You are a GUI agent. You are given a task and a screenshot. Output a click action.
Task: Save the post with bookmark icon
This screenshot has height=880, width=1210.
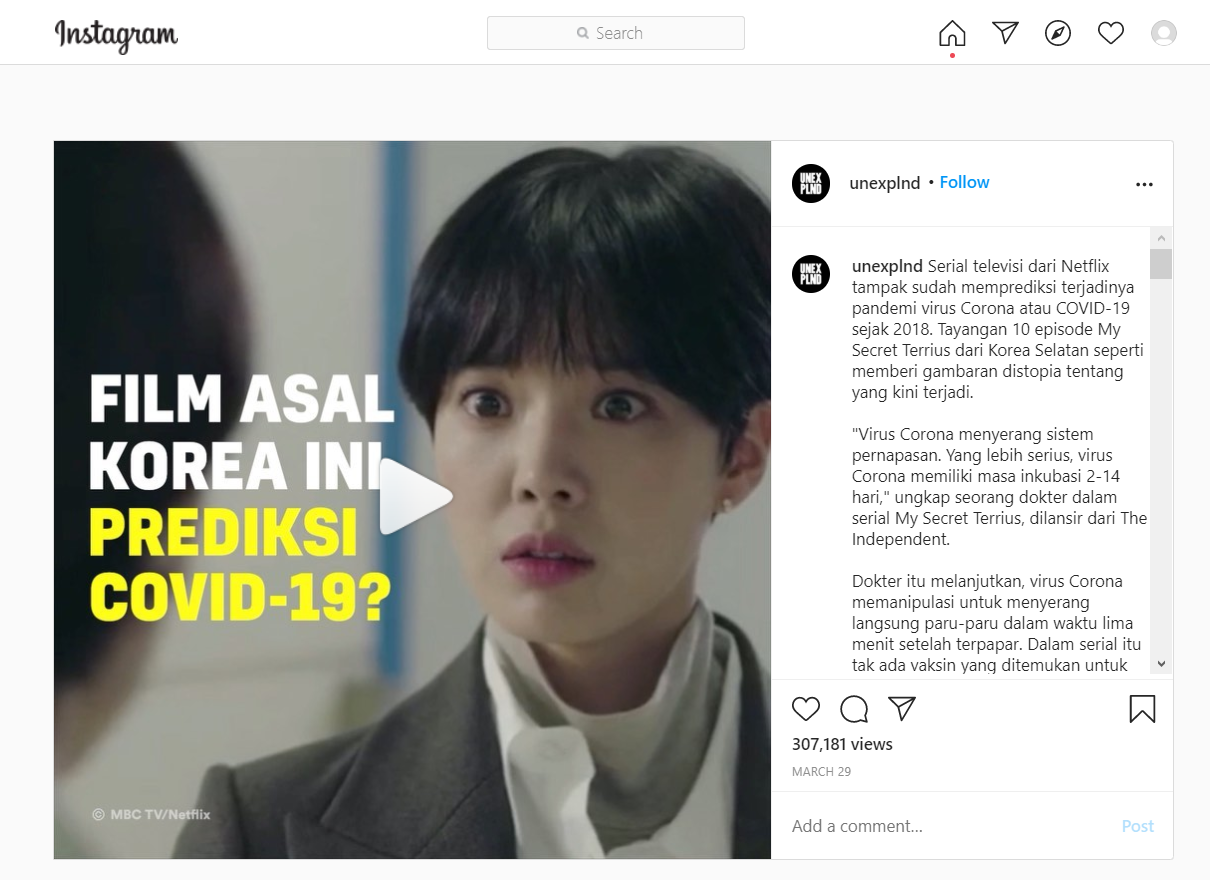(1142, 709)
